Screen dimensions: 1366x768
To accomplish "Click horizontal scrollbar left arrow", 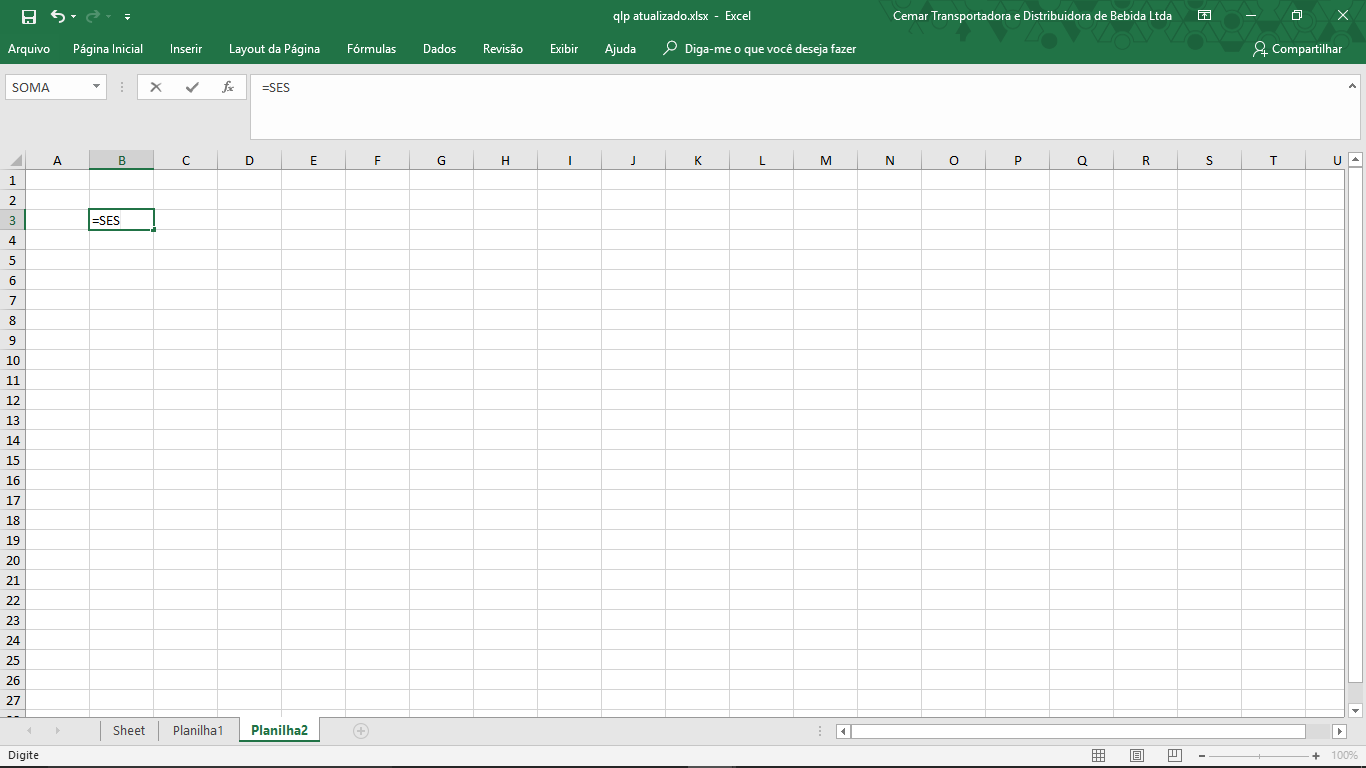I will pos(843,731).
